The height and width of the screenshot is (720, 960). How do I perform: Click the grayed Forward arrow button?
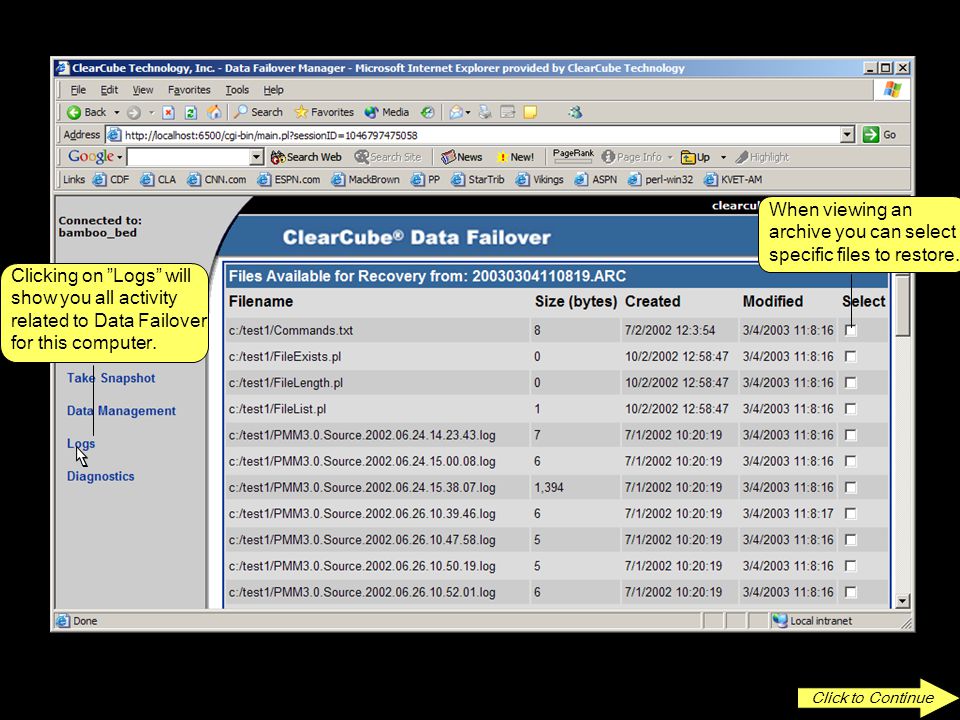point(133,112)
